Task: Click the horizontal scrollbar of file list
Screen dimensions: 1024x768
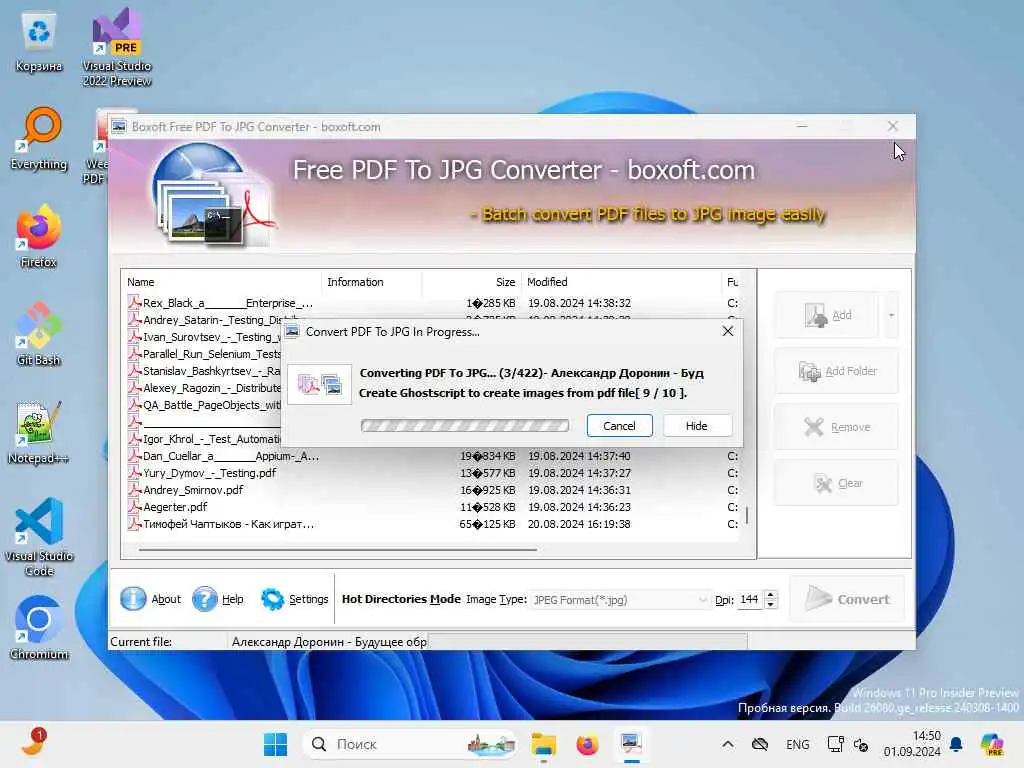Action: click(338, 550)
